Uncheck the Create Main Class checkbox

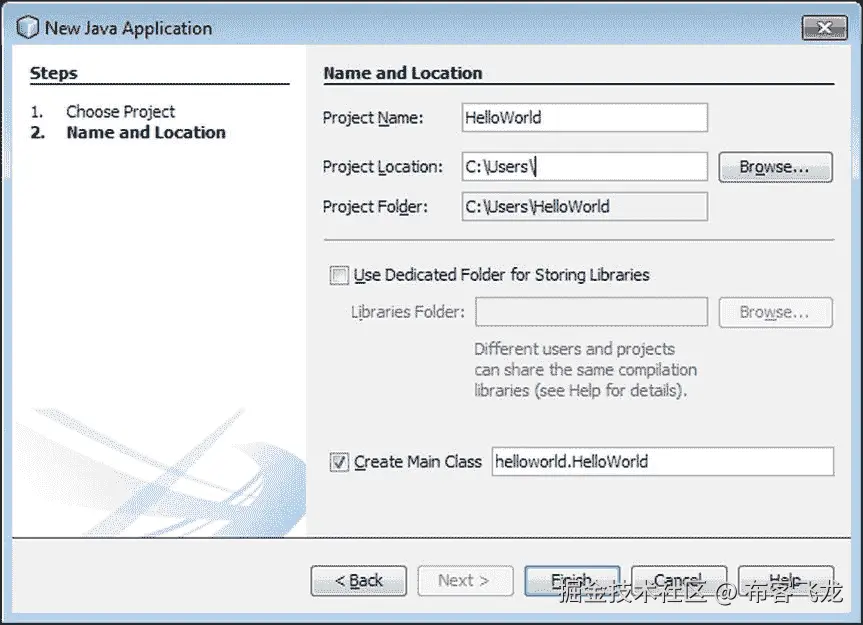[x=339, y=462]
